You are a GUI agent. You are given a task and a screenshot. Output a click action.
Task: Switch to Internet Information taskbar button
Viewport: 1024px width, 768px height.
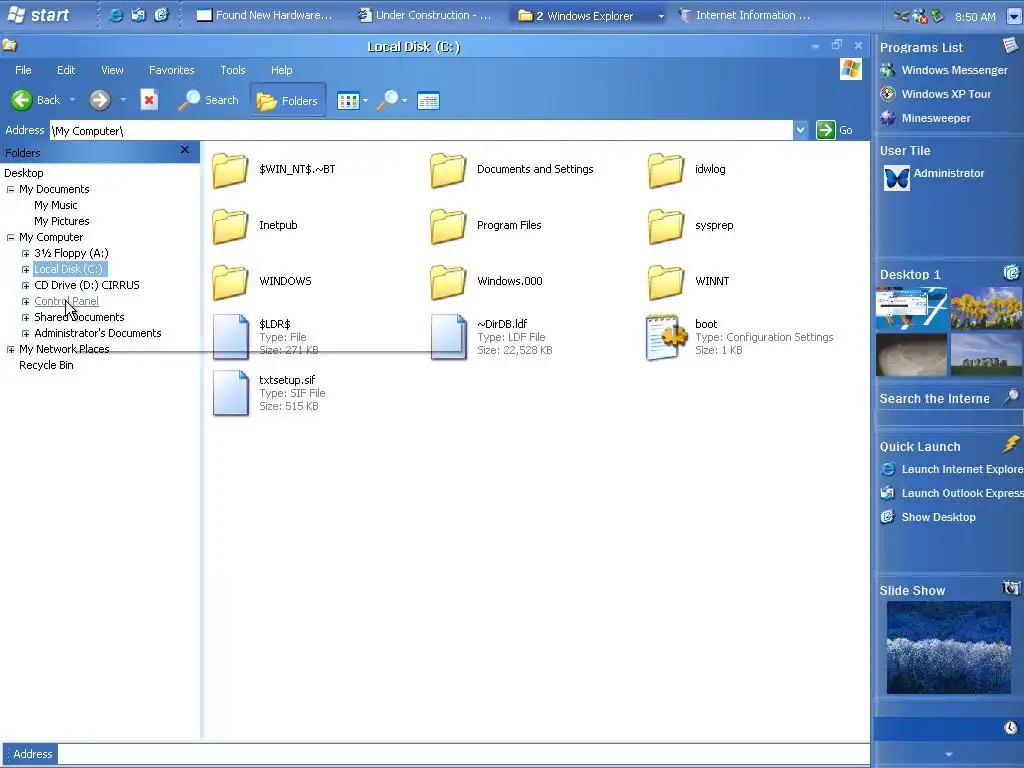(744, 15)
